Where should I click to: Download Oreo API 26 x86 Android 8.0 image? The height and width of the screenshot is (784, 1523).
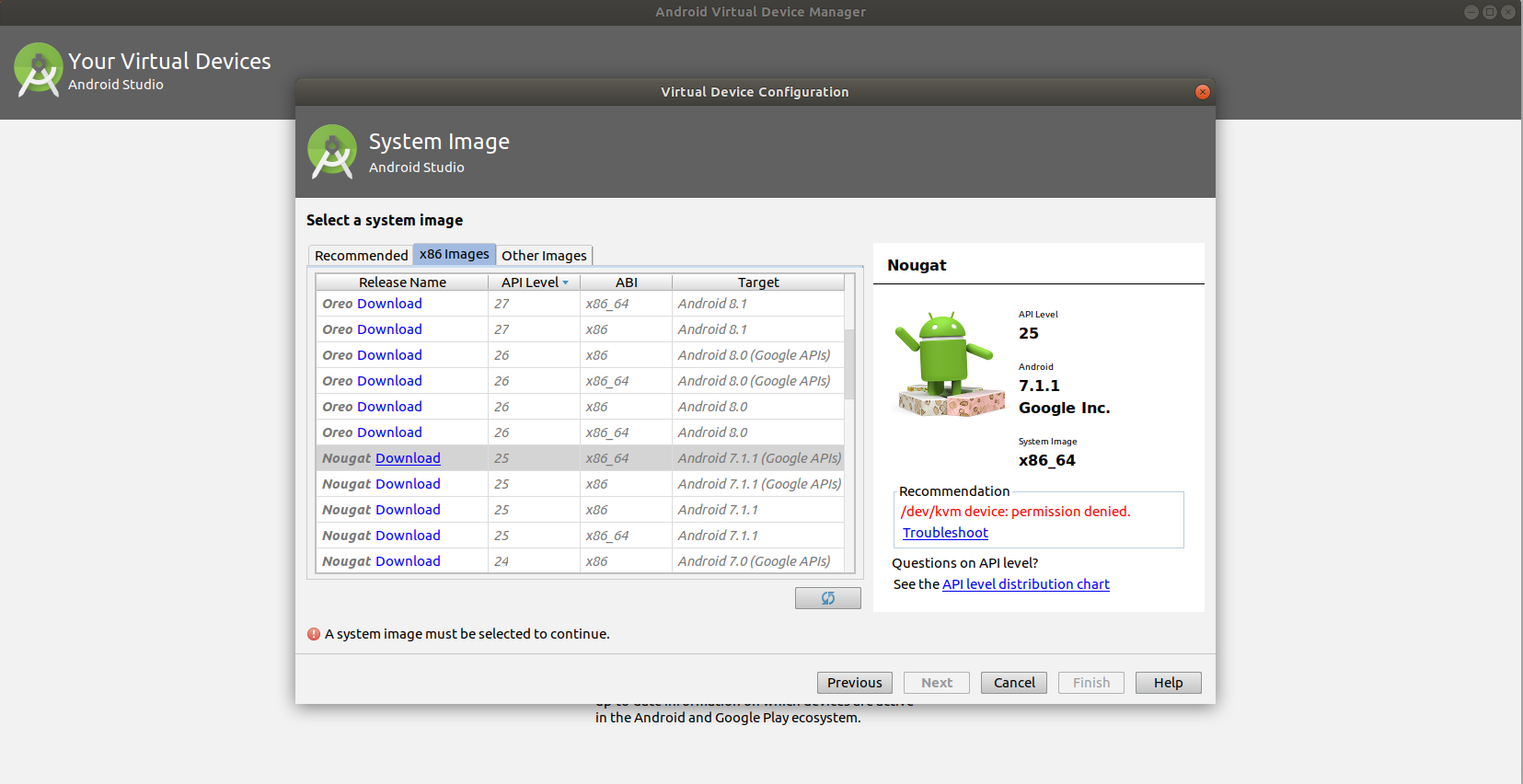point(389,407)
